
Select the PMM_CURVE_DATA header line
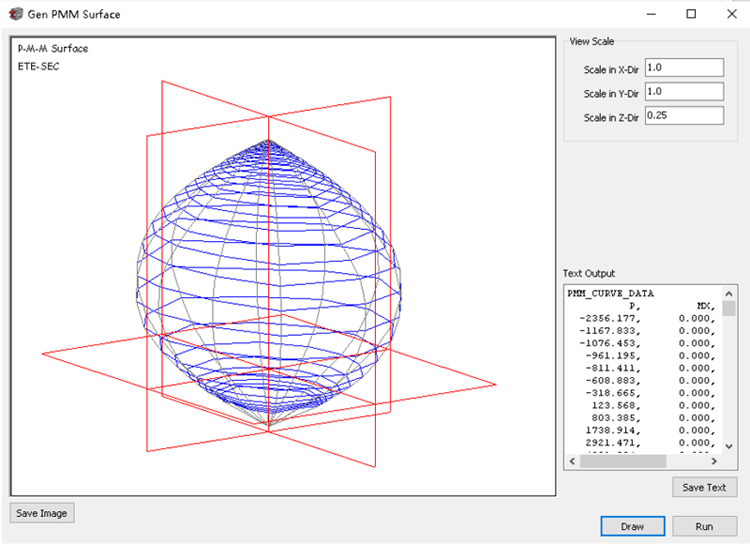(x=610, y=293)
